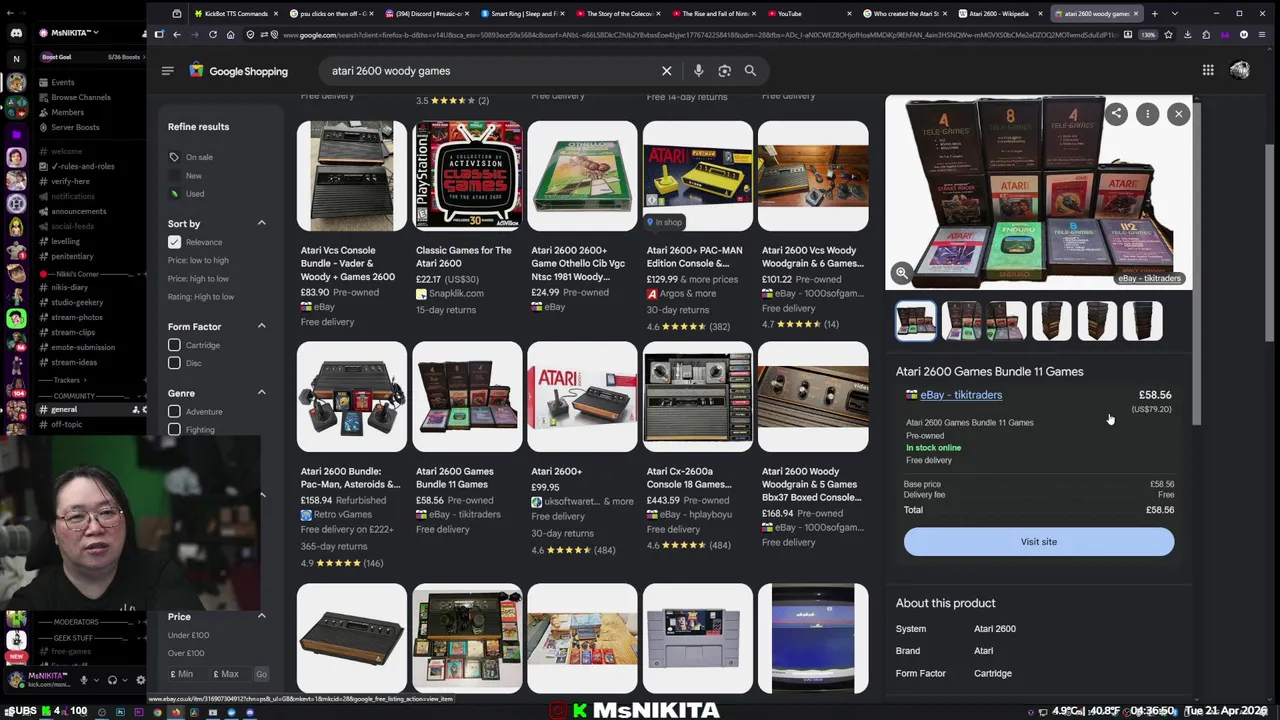
Task: Go back in browser history
Action: [x=177, y=35]
